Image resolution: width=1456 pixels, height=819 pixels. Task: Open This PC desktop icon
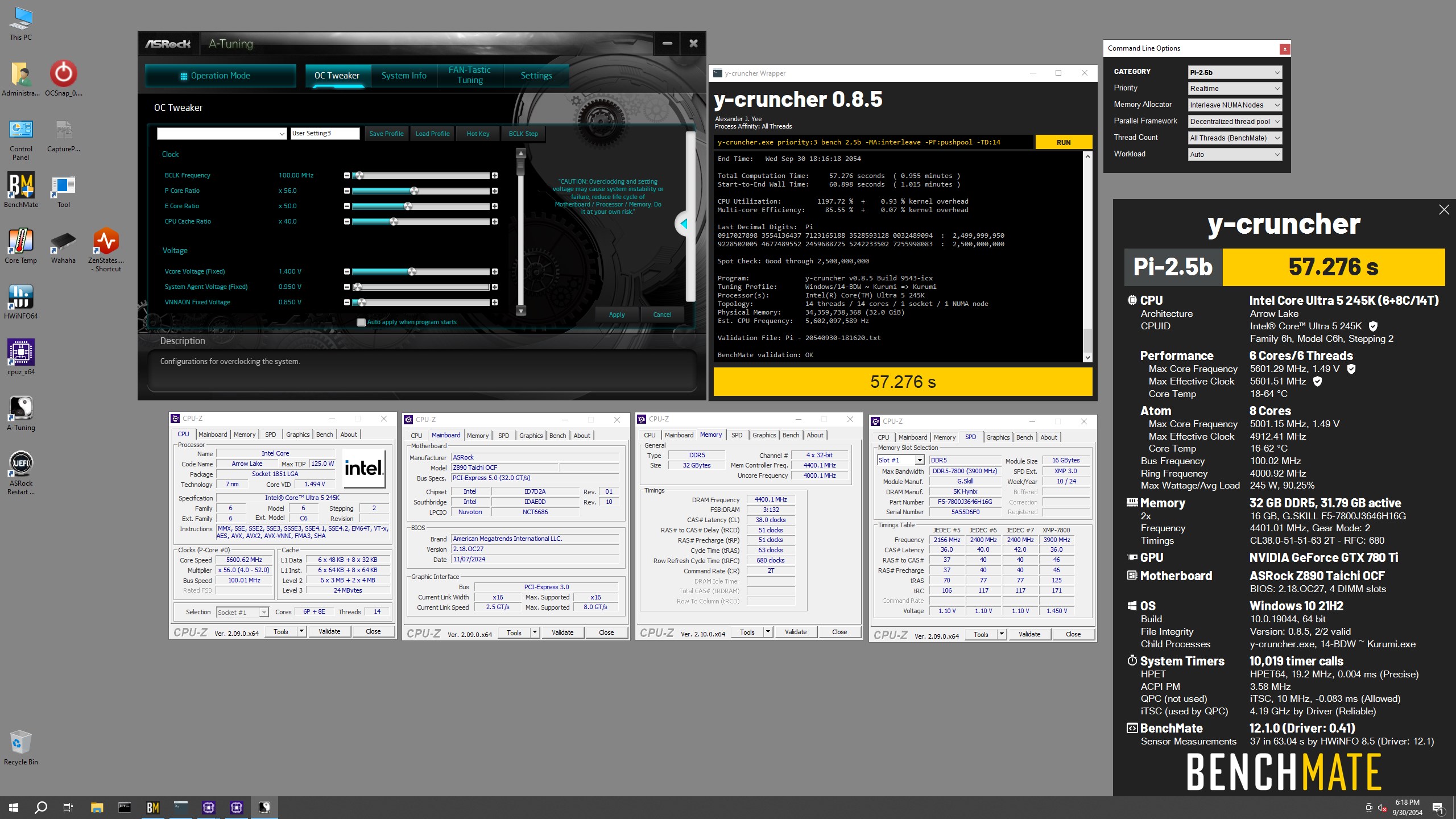tap(21, 23)
